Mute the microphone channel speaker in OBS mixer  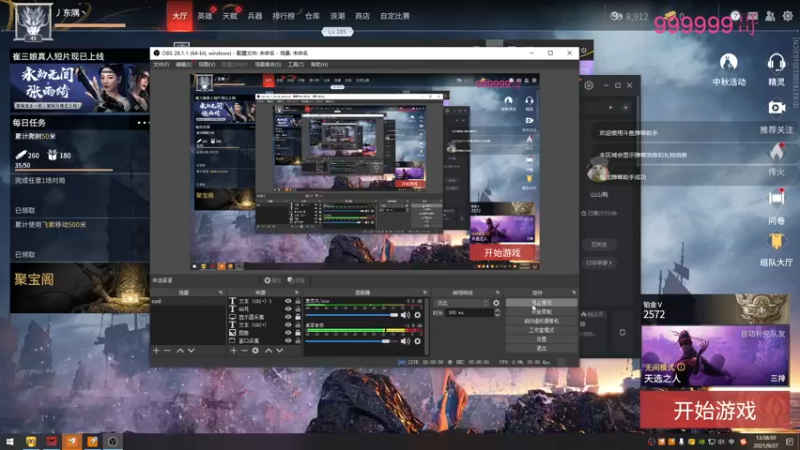pyautogui.click(x=405, y=315)
